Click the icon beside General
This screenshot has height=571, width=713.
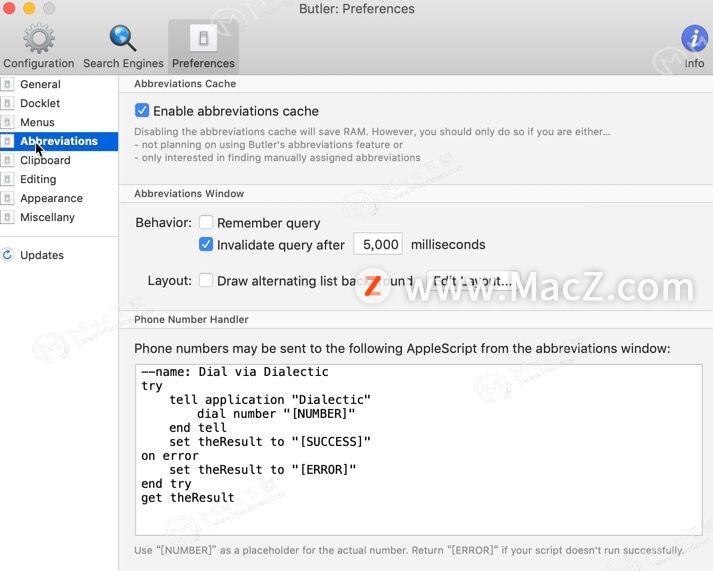point(7,84)
